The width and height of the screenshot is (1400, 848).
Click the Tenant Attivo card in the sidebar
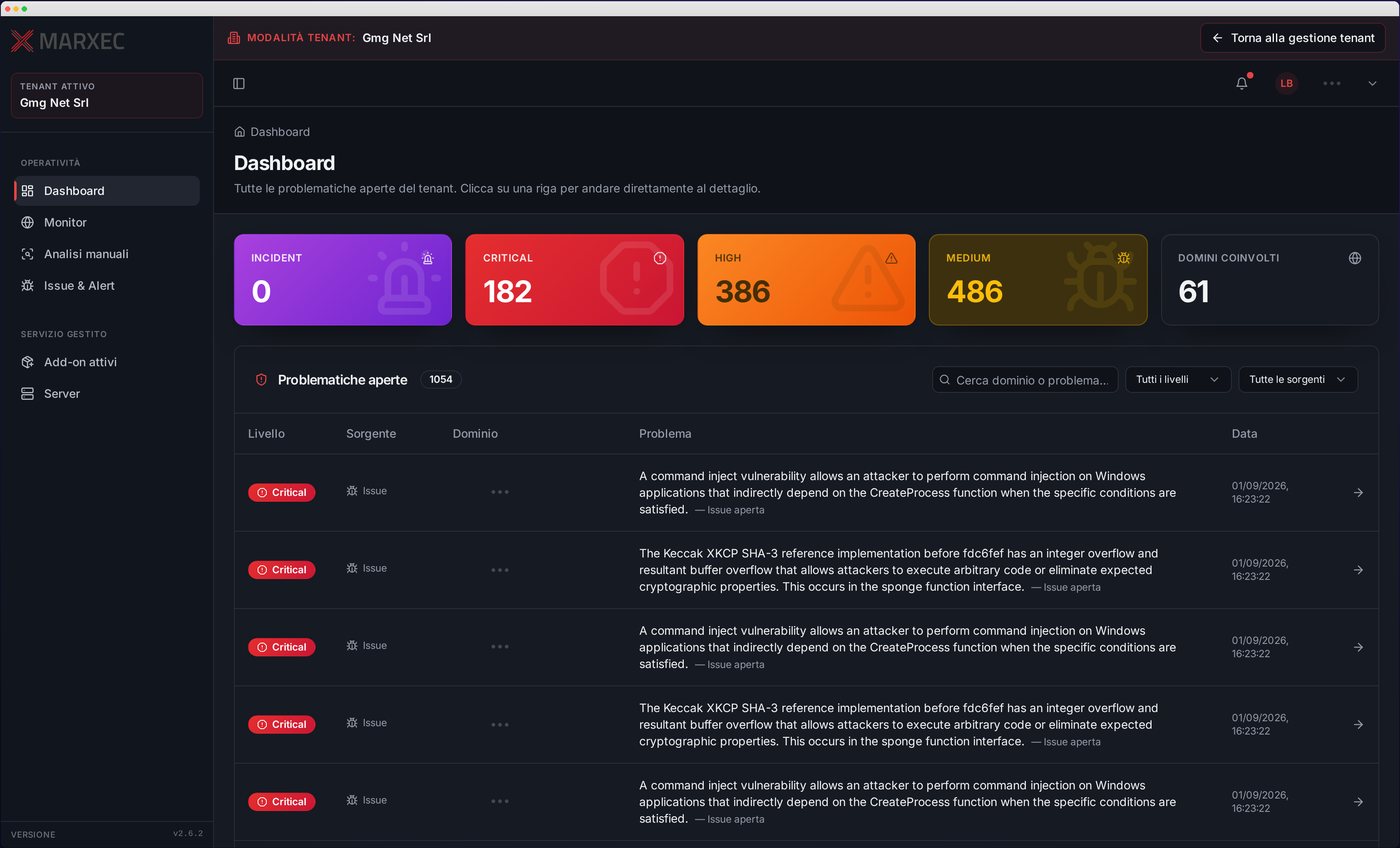tap(107, 95)
